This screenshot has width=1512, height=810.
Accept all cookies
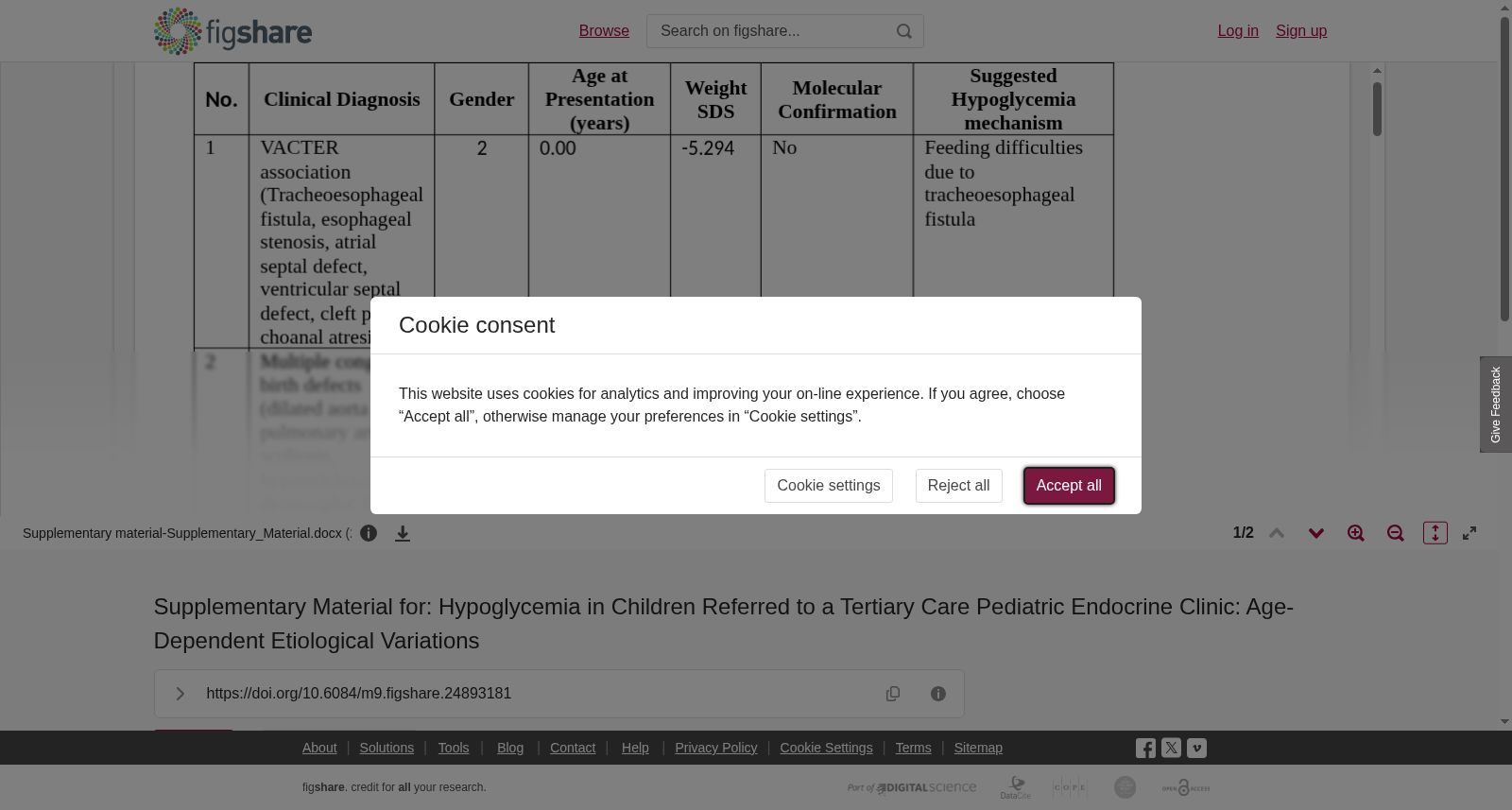[x=1069, y=486]
